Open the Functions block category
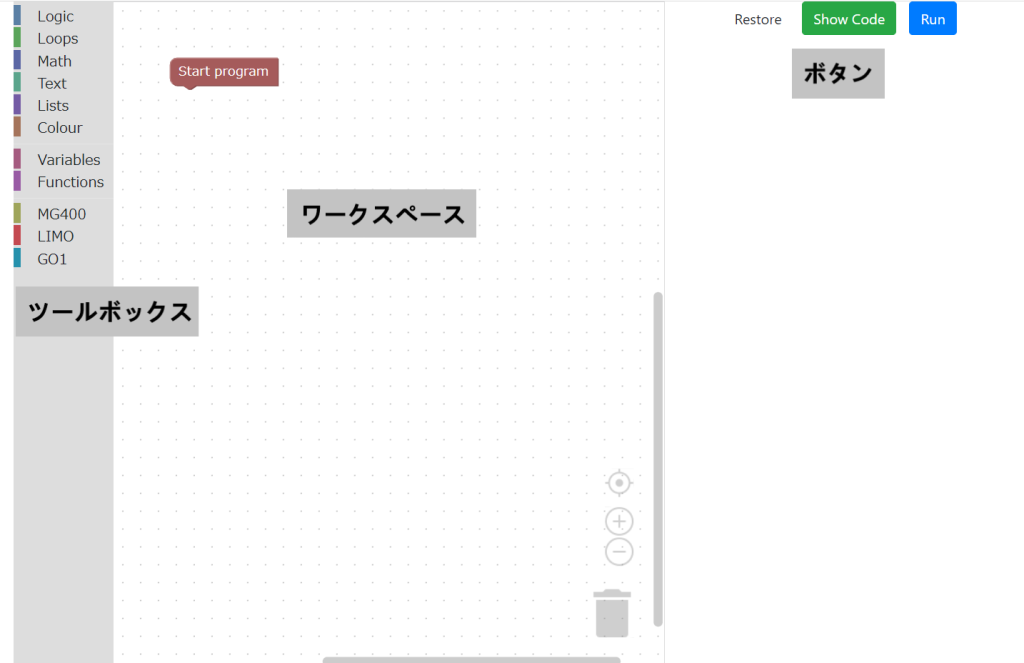The height and width of the screenshot is (663, 1024). [70, 181]
